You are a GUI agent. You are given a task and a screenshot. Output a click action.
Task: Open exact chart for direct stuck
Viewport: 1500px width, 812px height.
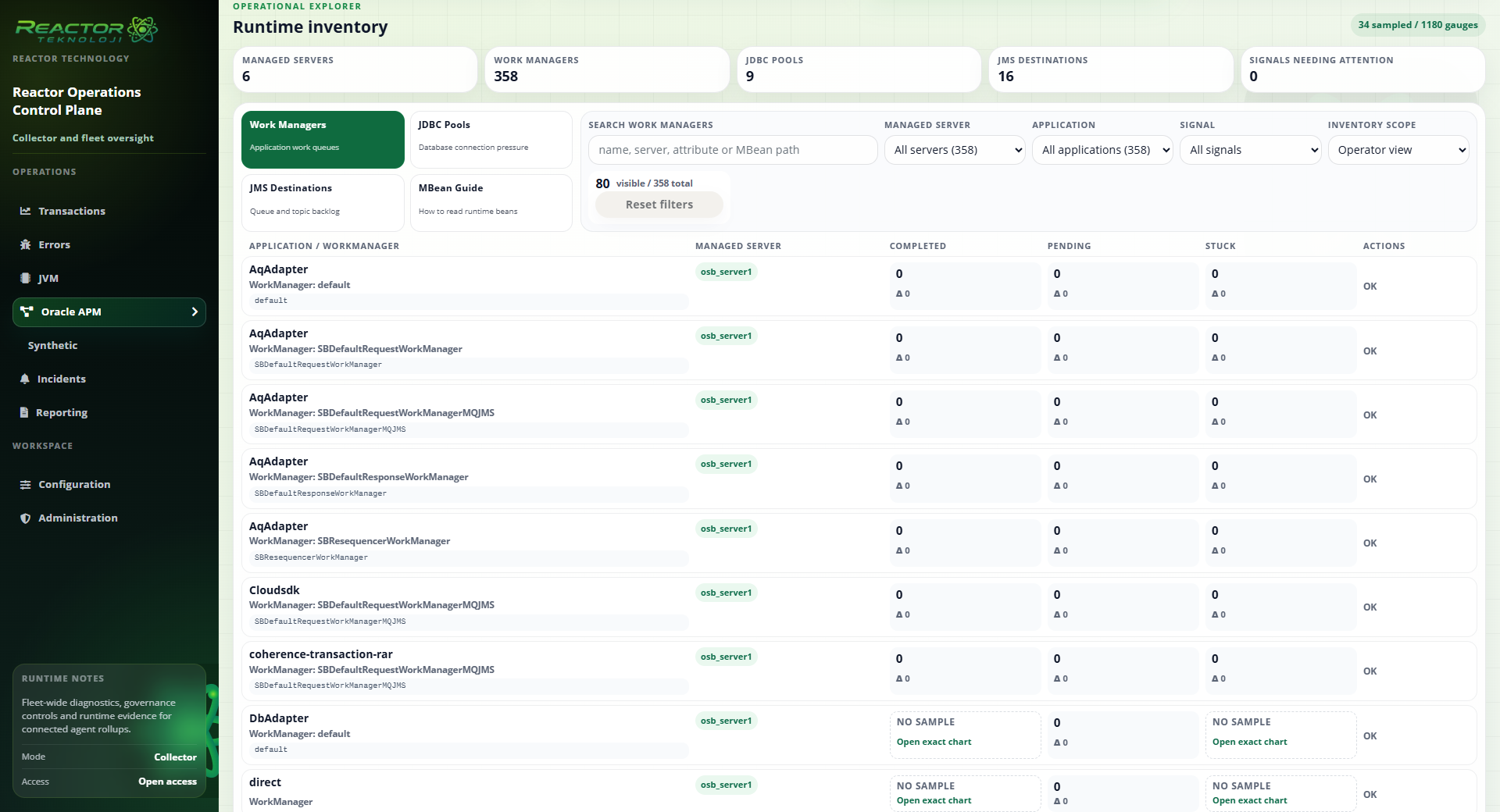point(1249,800)
